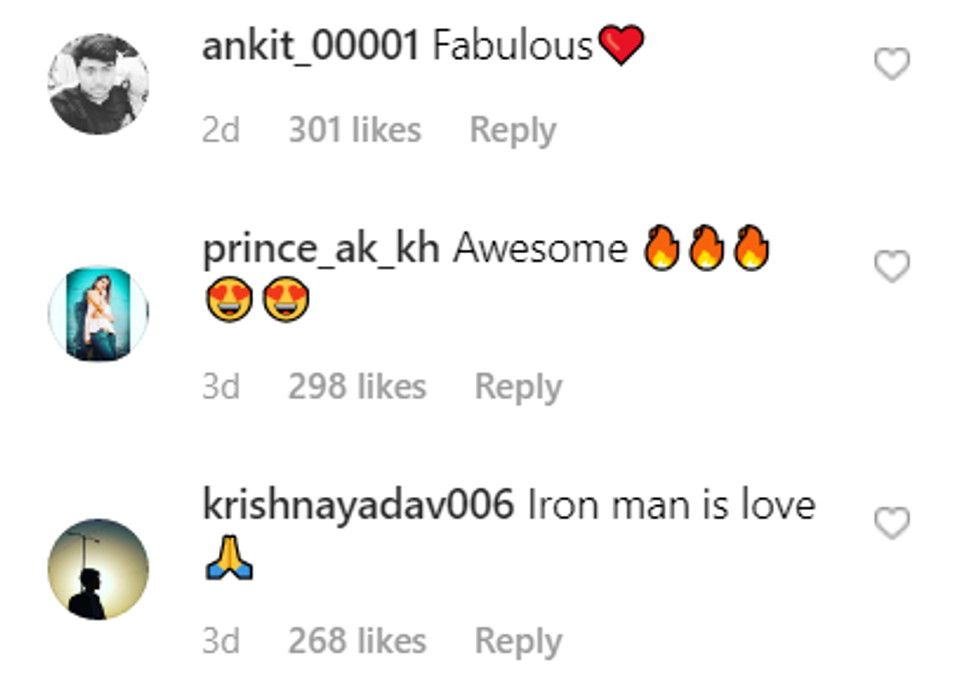Reply to the 'Awesome' comment
Image resolution: width=980 pixels, height=697 pixels.
click(517, 387)
